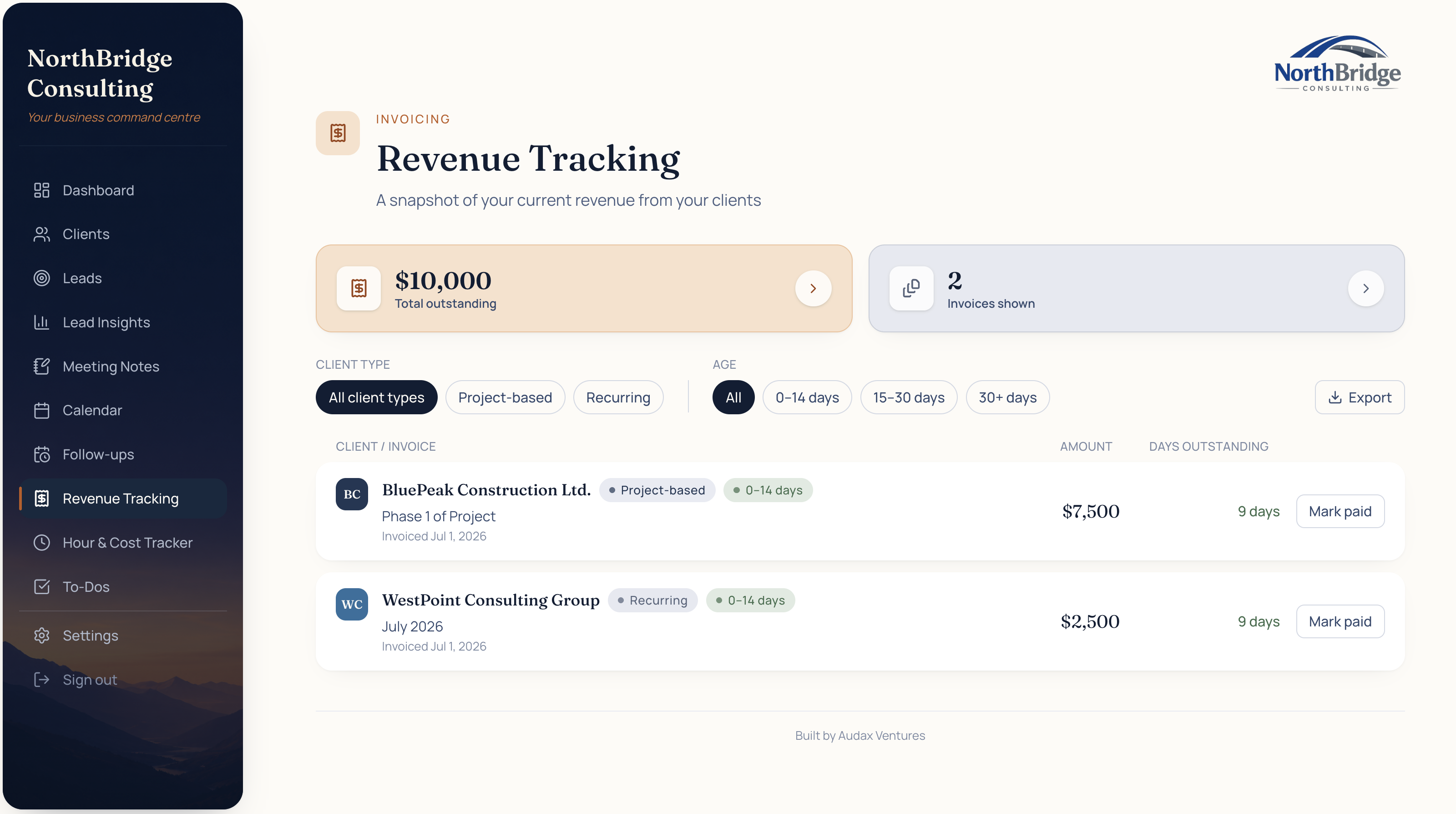Click the Leads target icon
The width and height of the screenshot is (1456, 814).
click(41, 278)
